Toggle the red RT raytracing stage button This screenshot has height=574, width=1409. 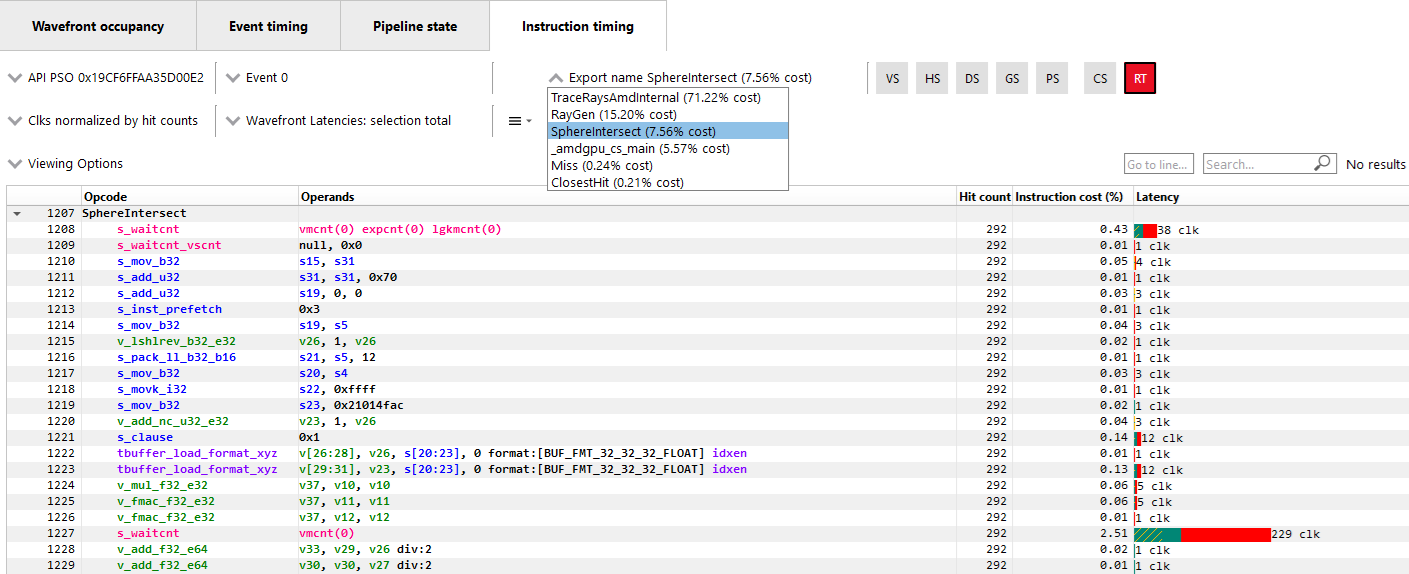1140,78
